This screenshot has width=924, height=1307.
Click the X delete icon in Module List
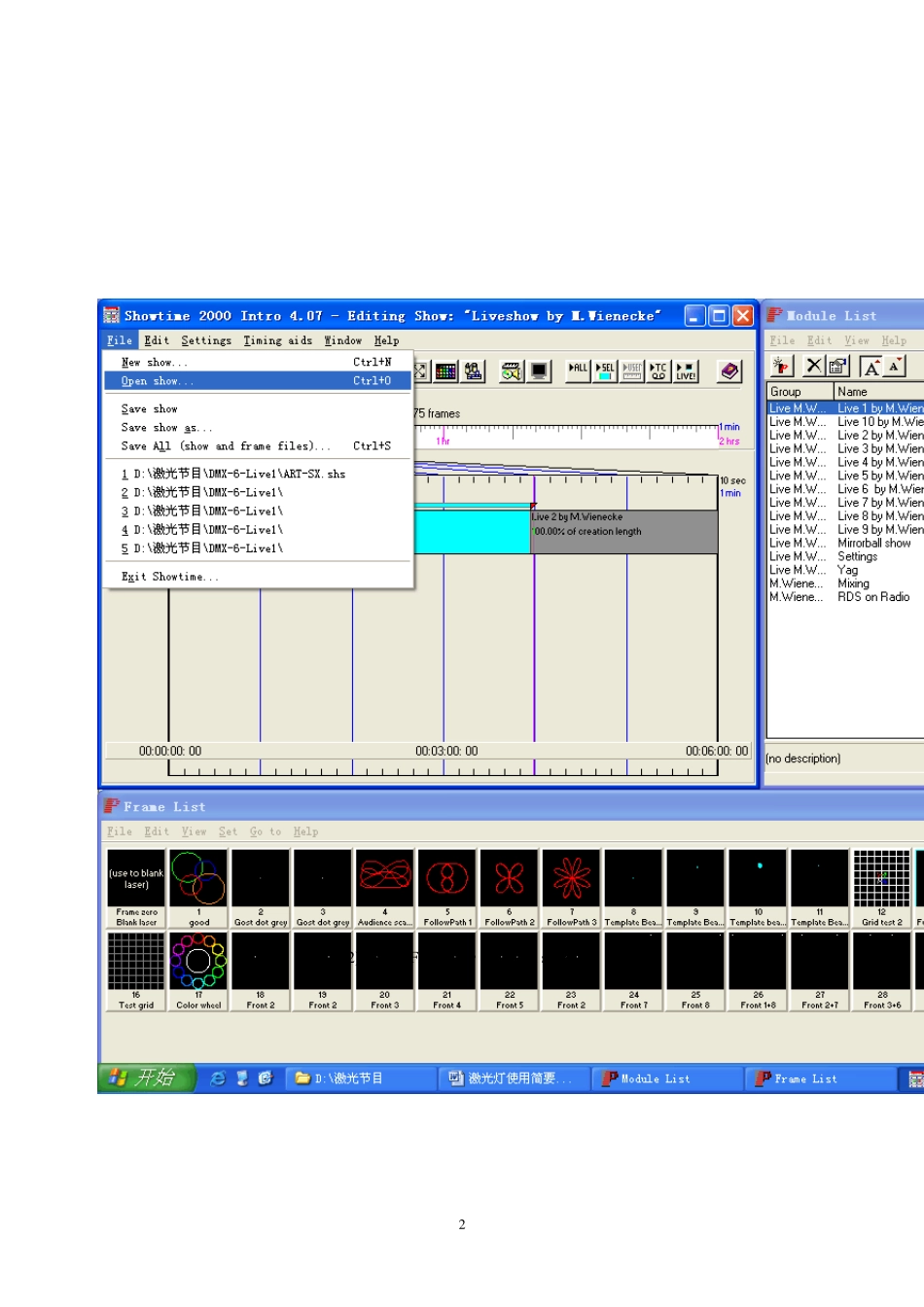[814, 366]
